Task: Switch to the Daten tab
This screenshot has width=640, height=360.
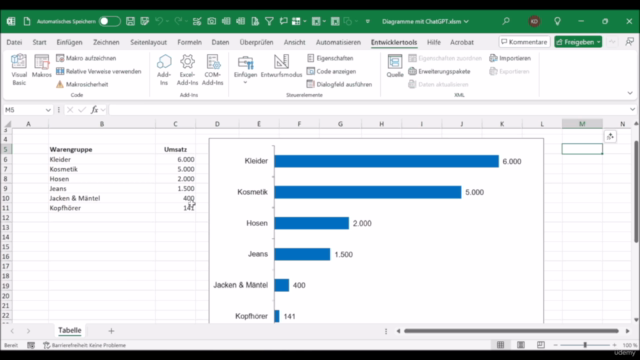Action: [220, 42]
